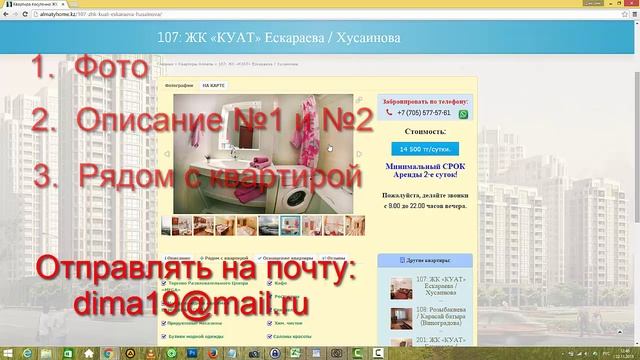Toggle the Рестораны checkbox

[x=269, y=296]
